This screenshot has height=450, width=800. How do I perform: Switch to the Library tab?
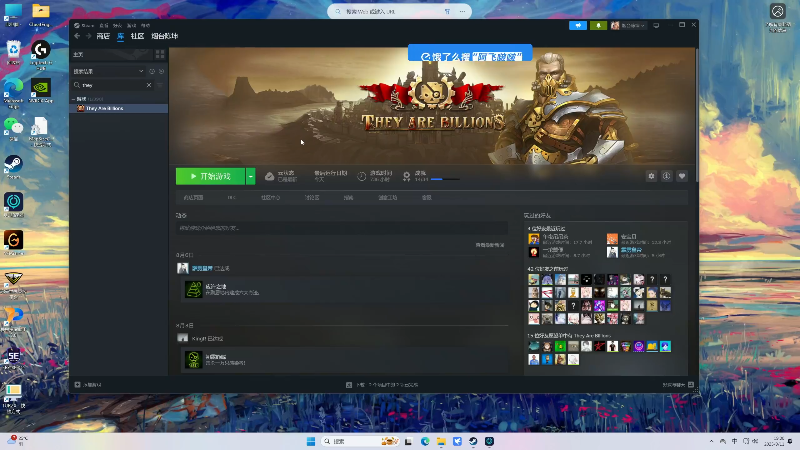click(120, 36)
